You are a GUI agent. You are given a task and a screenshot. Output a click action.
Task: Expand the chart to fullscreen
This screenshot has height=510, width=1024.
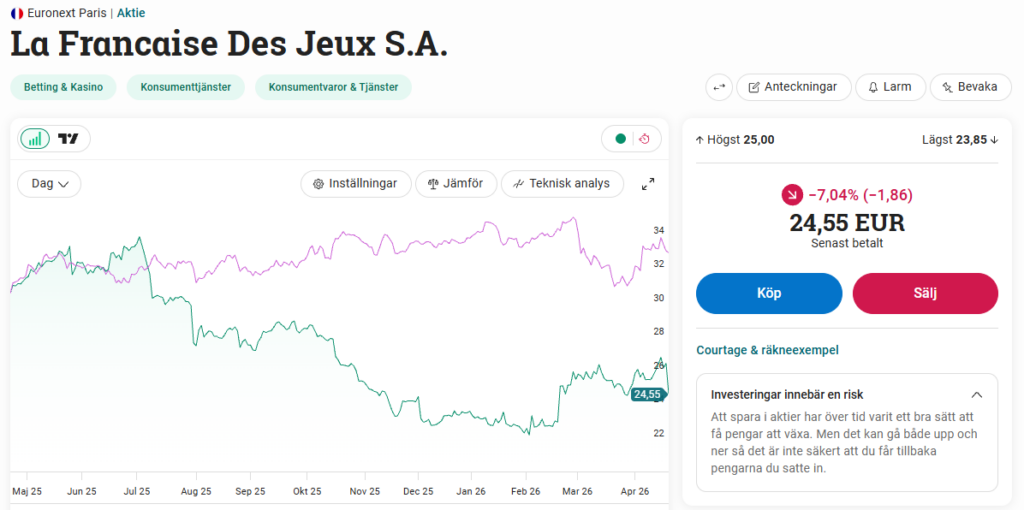(x=648, y=184)
